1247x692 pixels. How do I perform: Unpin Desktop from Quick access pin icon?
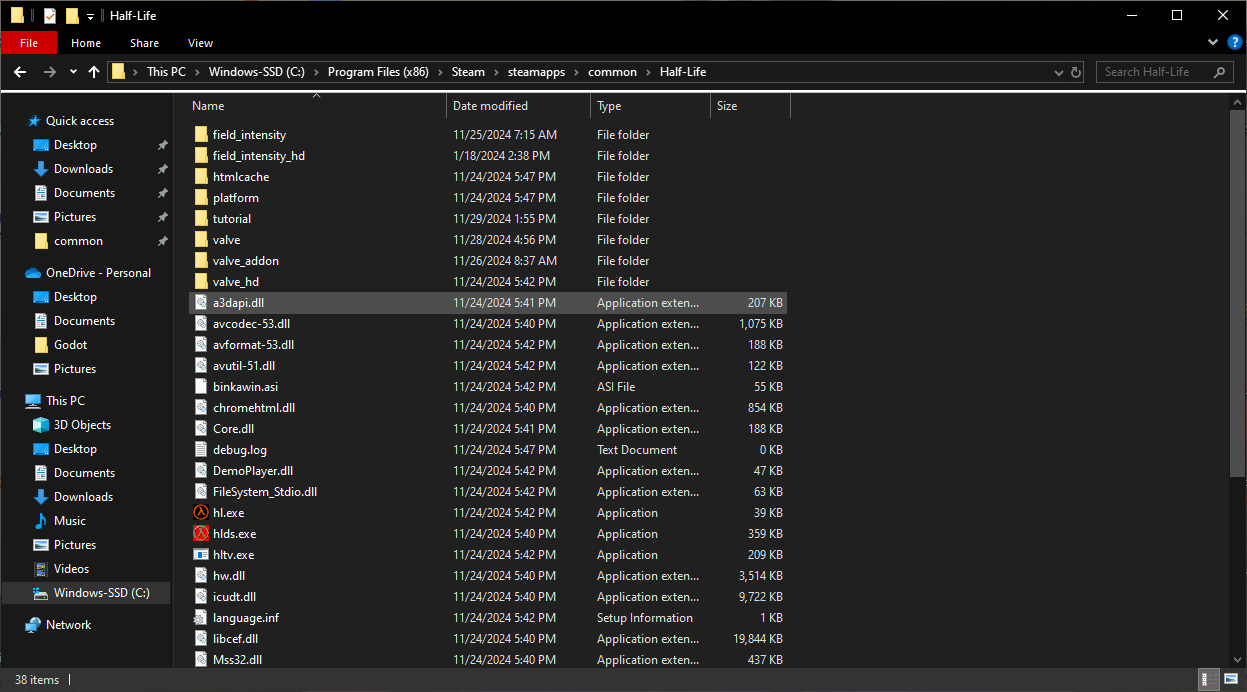coord(162,145)
